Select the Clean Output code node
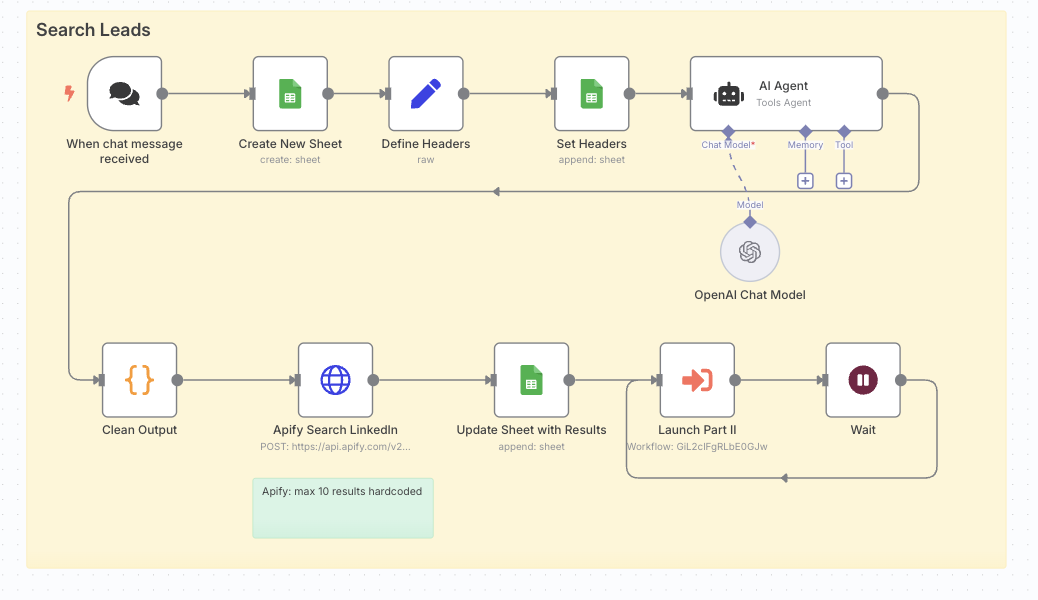Screen dimensions: 1038x600 (x=140, y=380)
